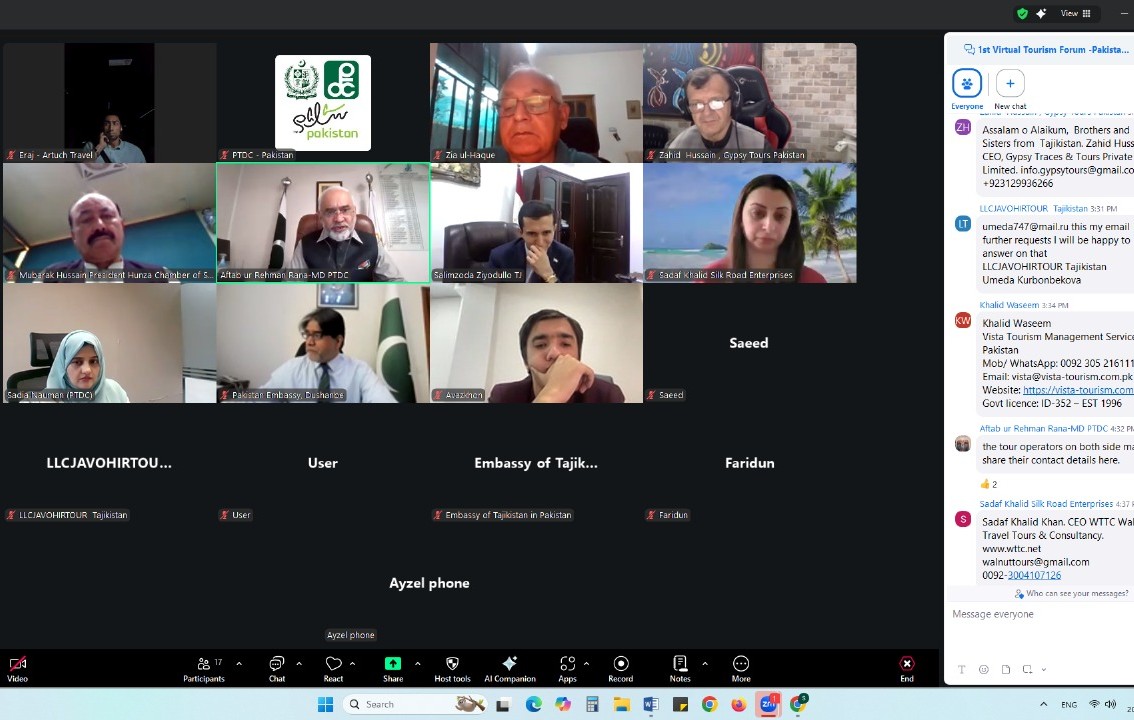Open the vista-tourism.com website link
The width and height of the screenshot is (1134, 720).
click(1078, 390)
